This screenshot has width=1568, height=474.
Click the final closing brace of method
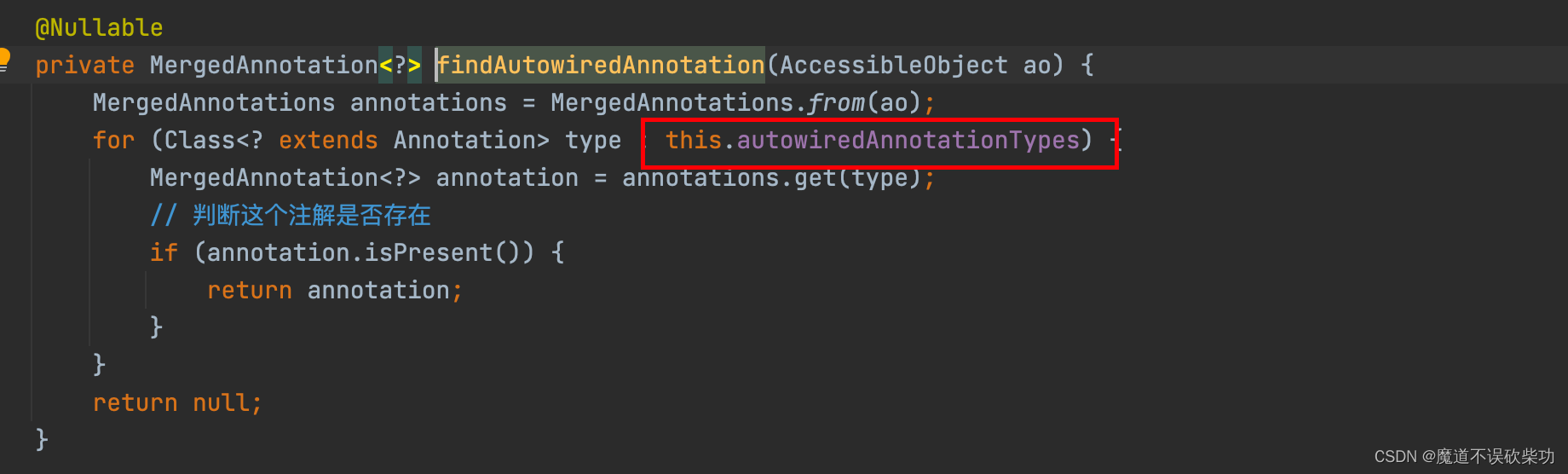click(x=42, y=440)
